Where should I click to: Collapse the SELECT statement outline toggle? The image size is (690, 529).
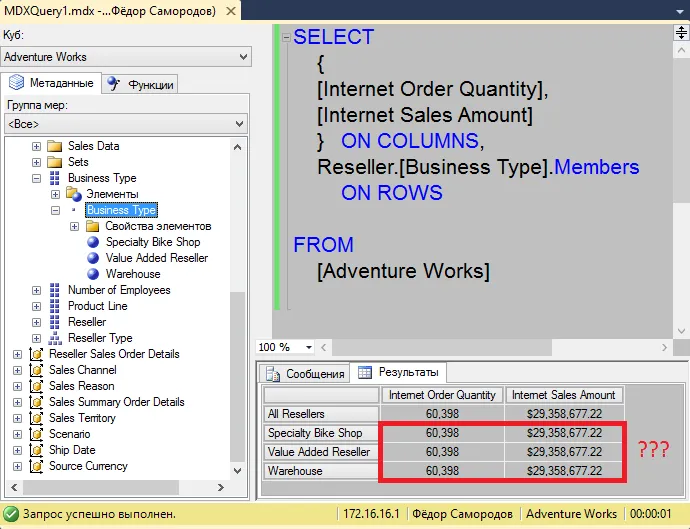tap(286, 38)
